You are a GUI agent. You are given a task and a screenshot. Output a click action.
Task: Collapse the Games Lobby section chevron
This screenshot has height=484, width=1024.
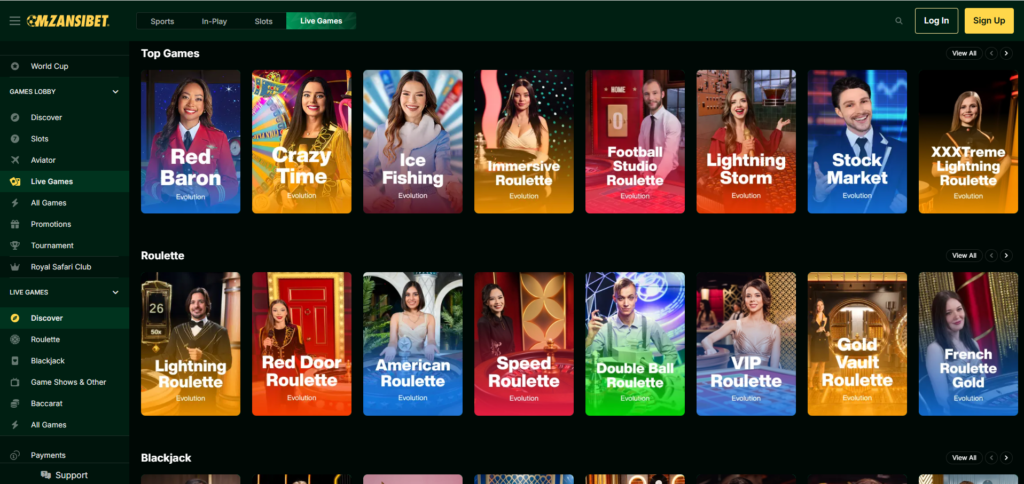click(116, 91)
